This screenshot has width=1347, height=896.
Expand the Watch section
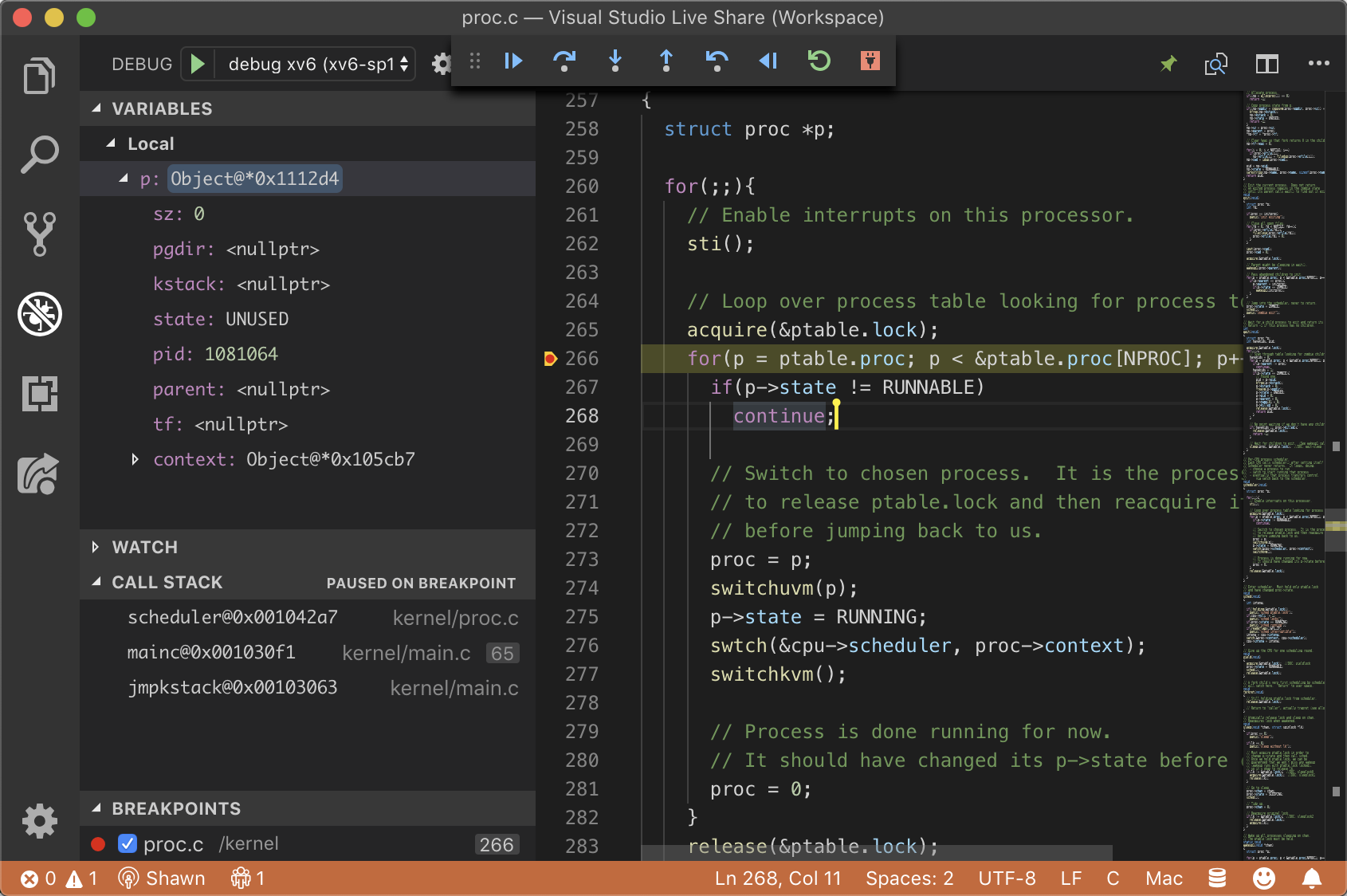[x=144, y=547]
